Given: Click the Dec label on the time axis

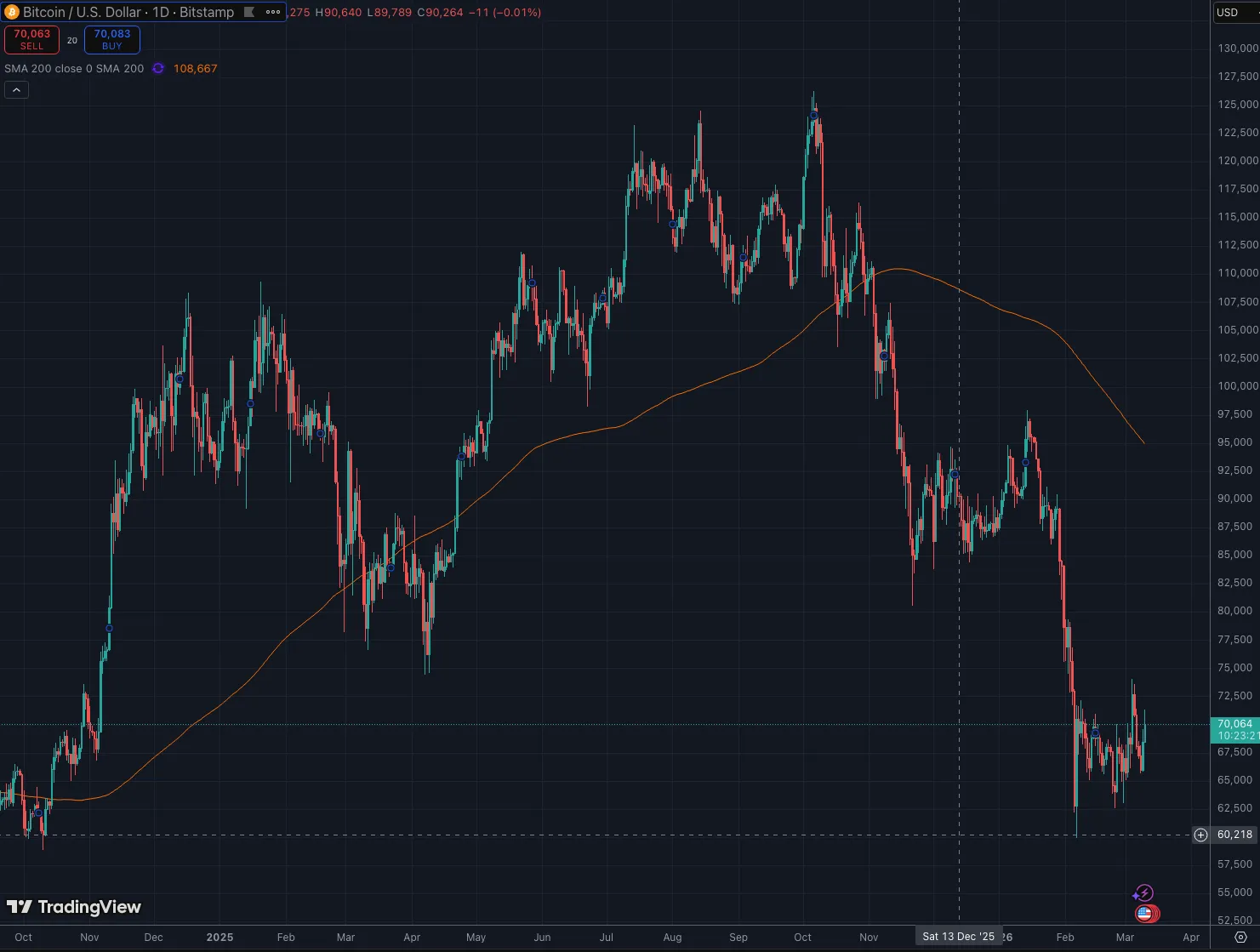Looking at the screenshot, I should (153, 938).
